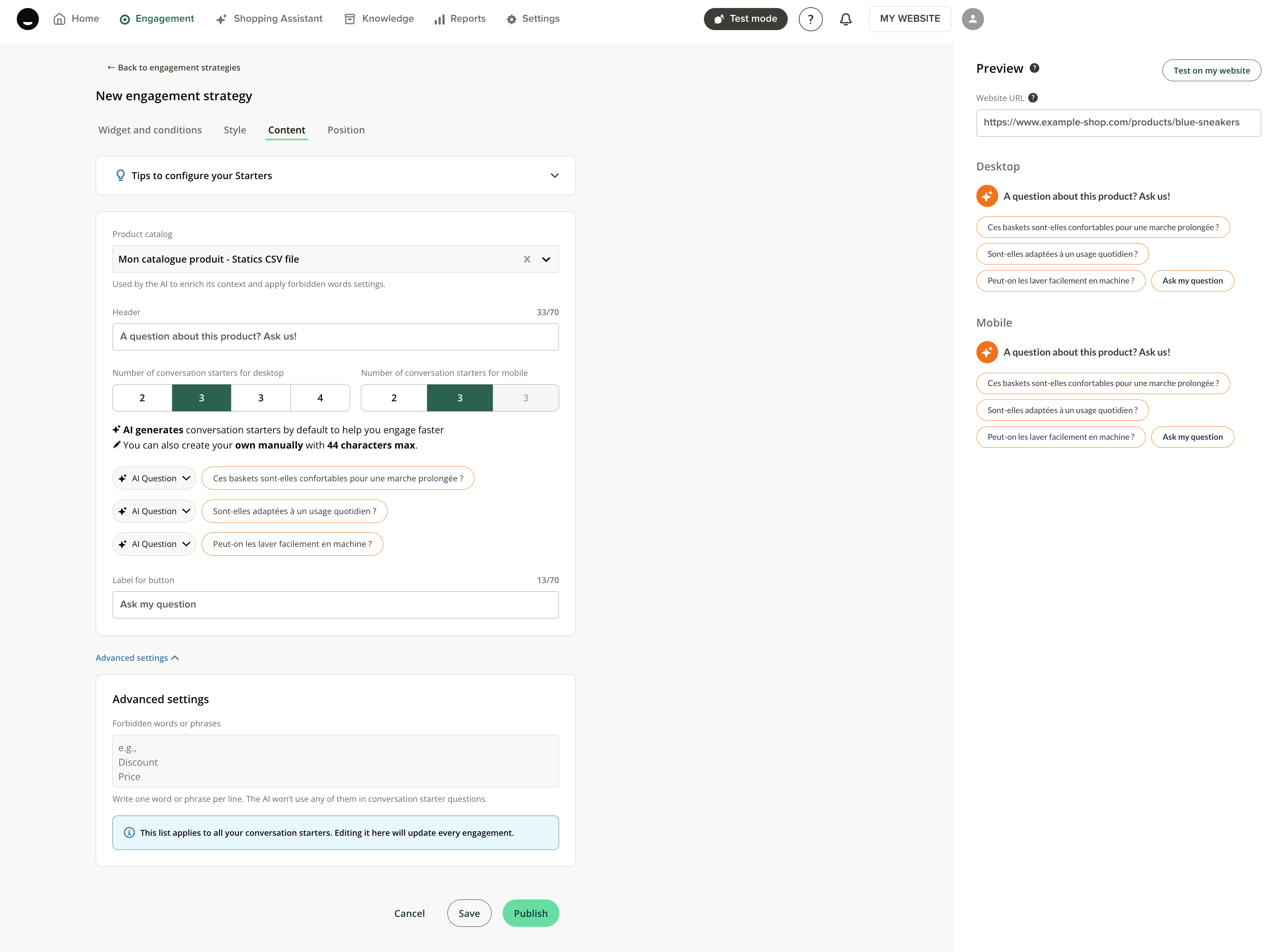Click the Engagement target icon

pos(125,19)
